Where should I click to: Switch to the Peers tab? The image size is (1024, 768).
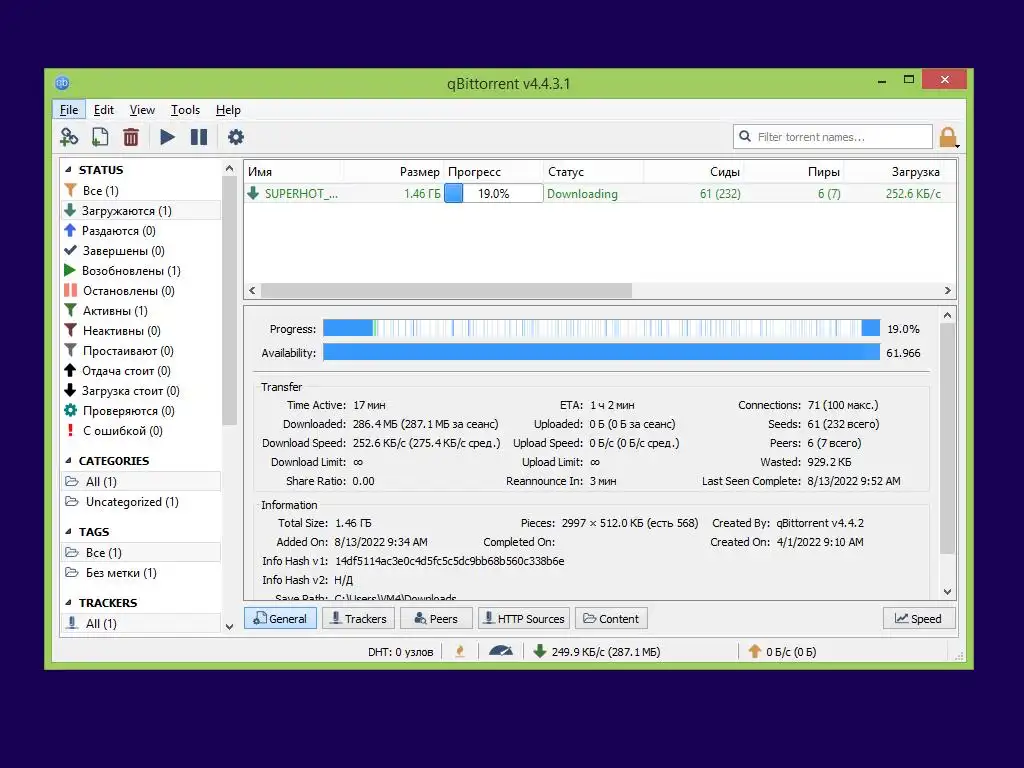[x=436, y=618]
